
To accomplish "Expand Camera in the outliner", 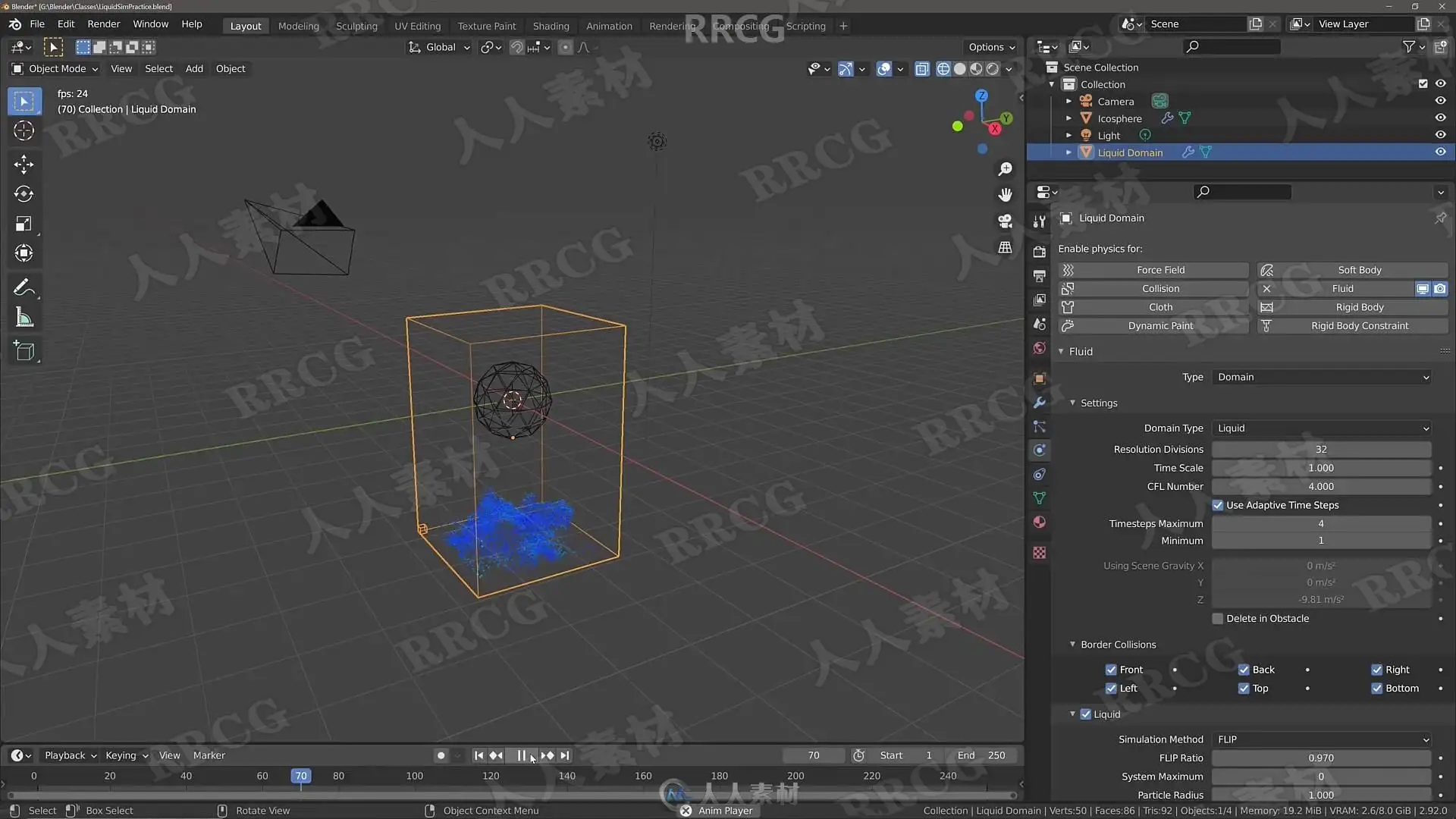I will click(1068, 101).
